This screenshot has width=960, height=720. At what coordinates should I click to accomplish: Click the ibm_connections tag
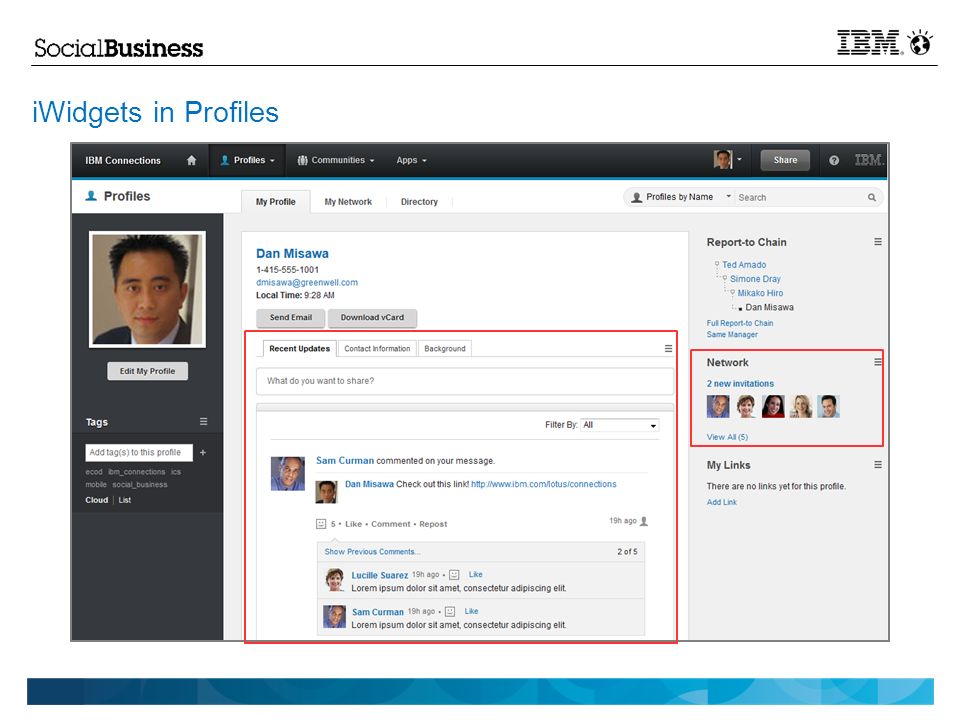(137, 471)
